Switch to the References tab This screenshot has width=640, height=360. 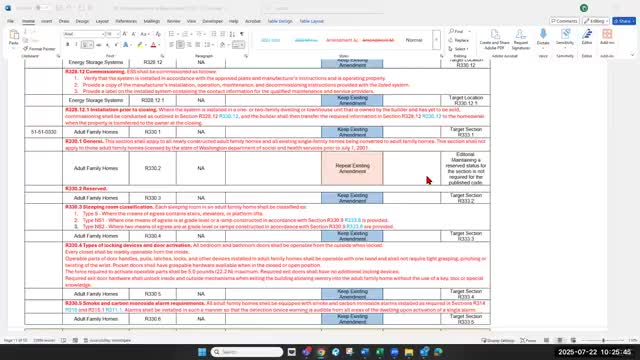click(126, 21)
